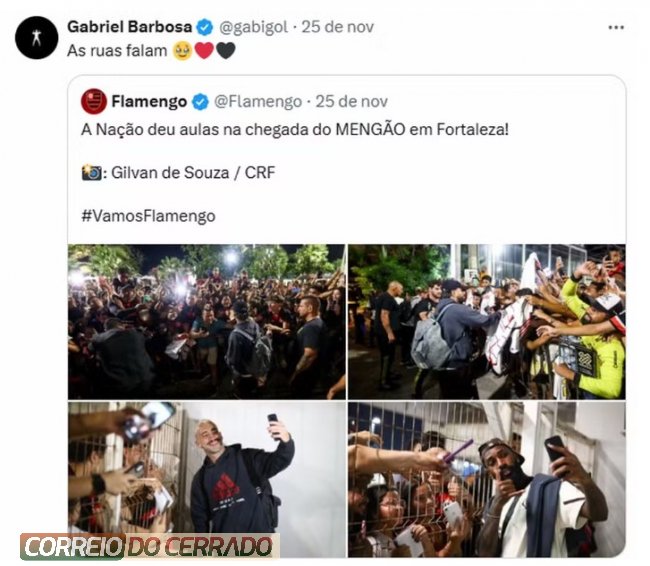Open the night crowd photo thumbnail
The height and width of the screenshot is (566, 650).
pos(207,322)
